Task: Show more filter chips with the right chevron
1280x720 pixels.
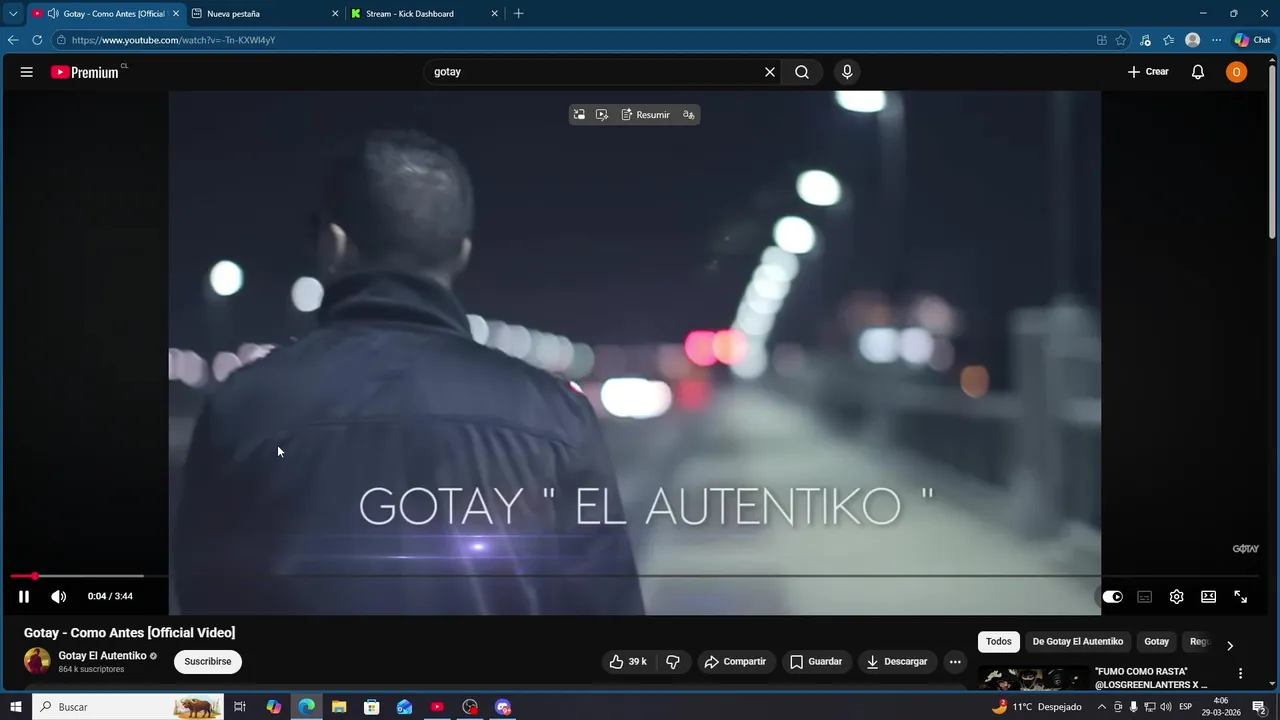Action: [1230, 645]
